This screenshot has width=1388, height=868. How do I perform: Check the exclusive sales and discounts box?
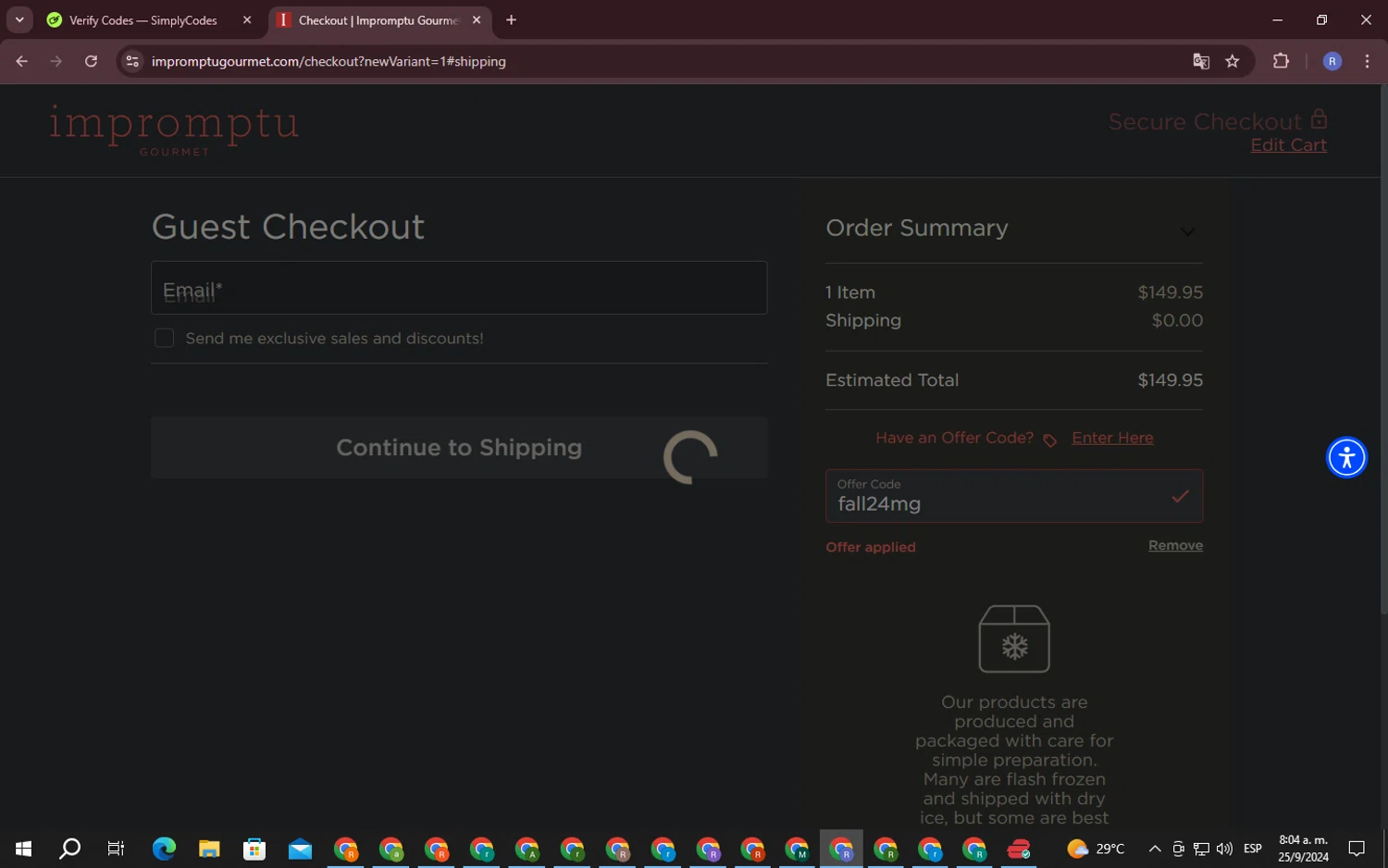pos(164,339)
